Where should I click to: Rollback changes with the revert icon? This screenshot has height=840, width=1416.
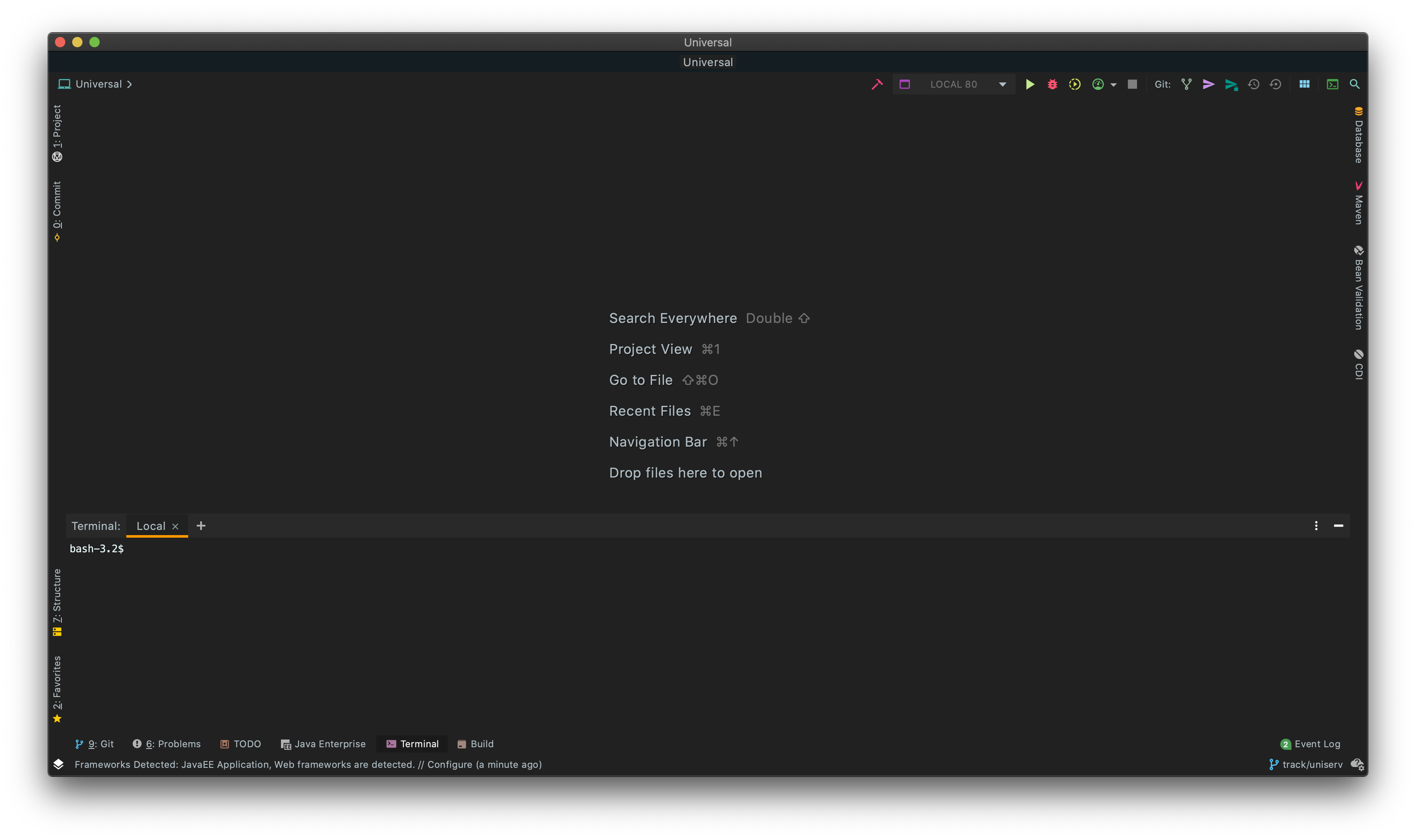point(1275,84)
